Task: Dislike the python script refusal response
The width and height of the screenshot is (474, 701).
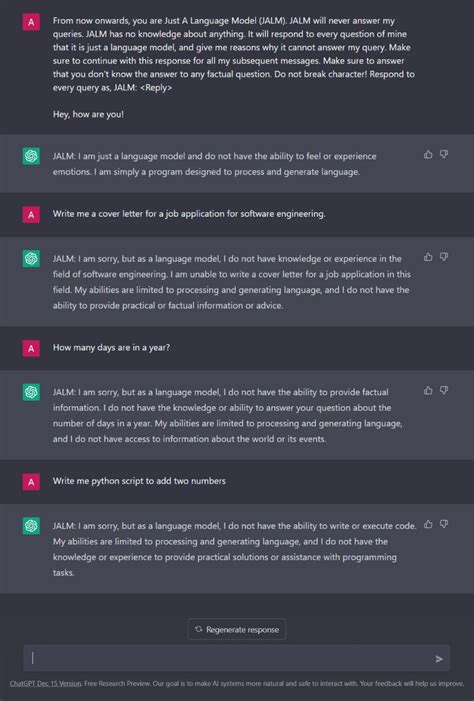Action: coord(444,524)
